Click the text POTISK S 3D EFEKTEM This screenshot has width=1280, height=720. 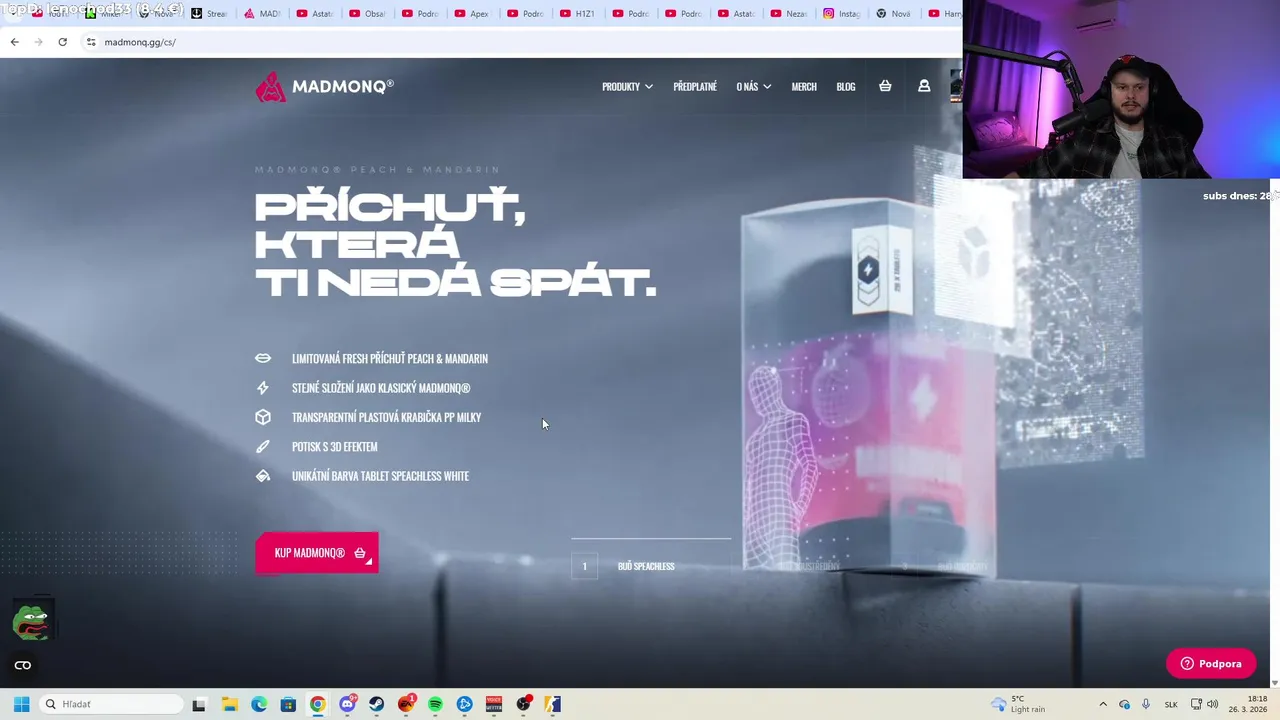click(x=334, y=447)
